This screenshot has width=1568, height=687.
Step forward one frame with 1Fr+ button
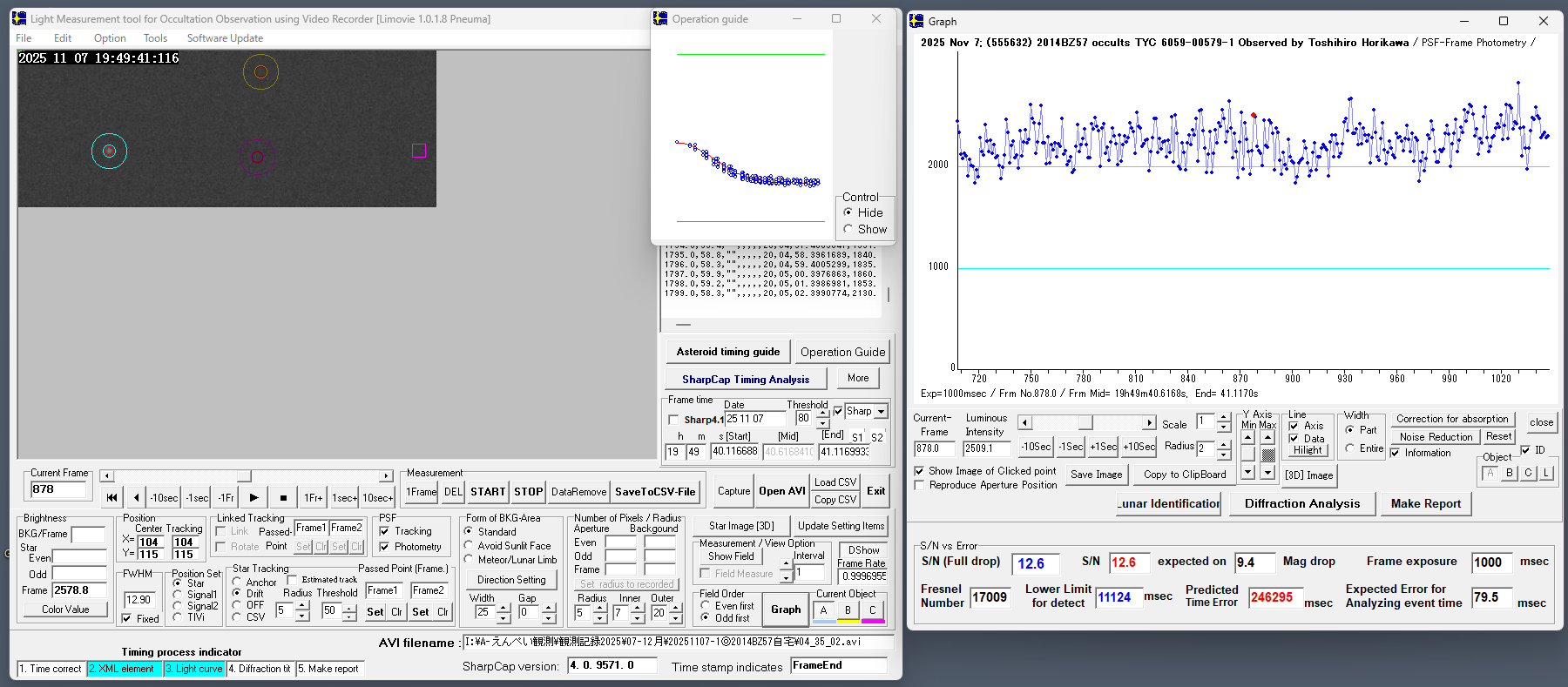(x=313, y=497)
